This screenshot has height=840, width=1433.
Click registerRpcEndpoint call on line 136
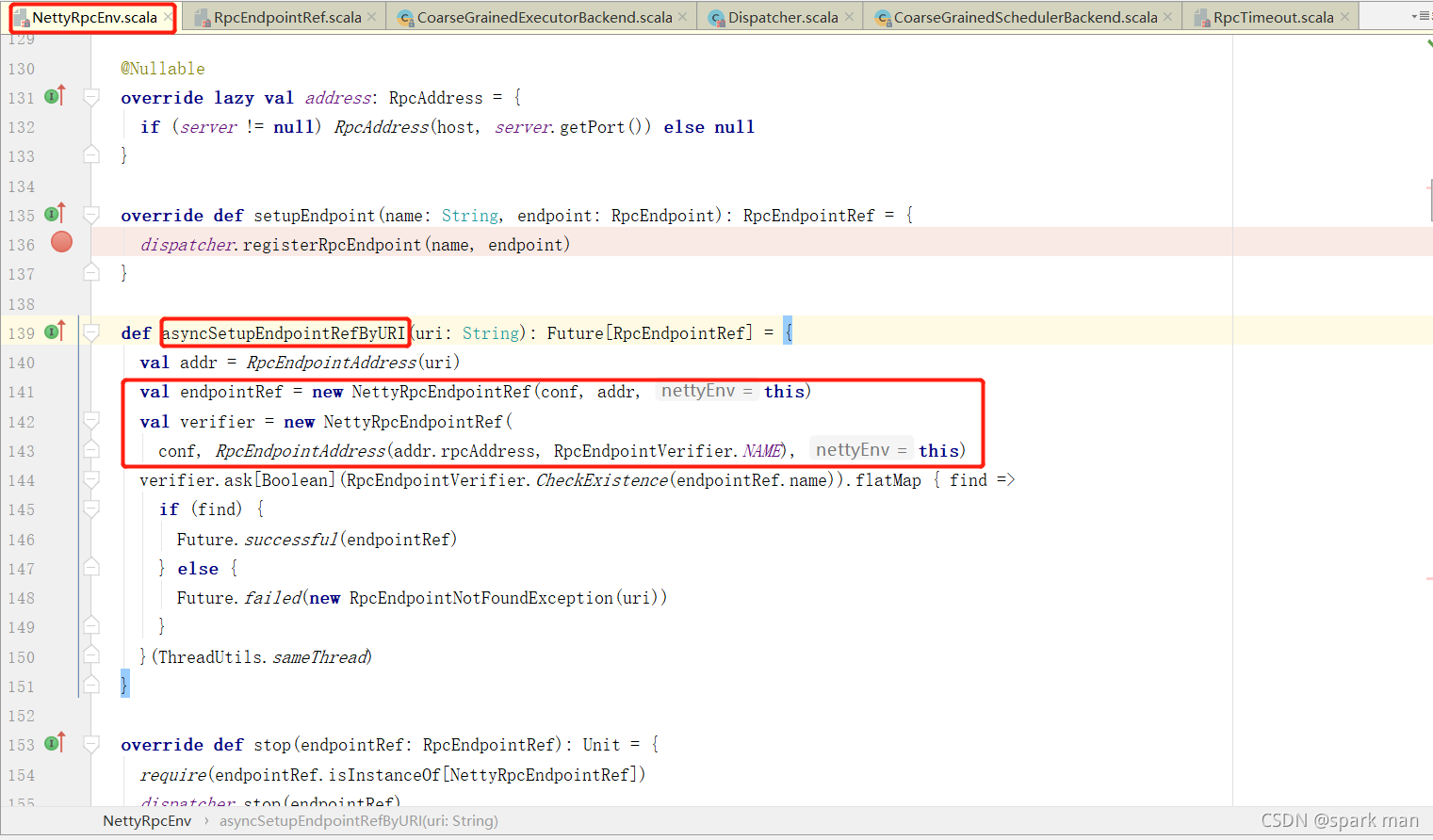333,245
